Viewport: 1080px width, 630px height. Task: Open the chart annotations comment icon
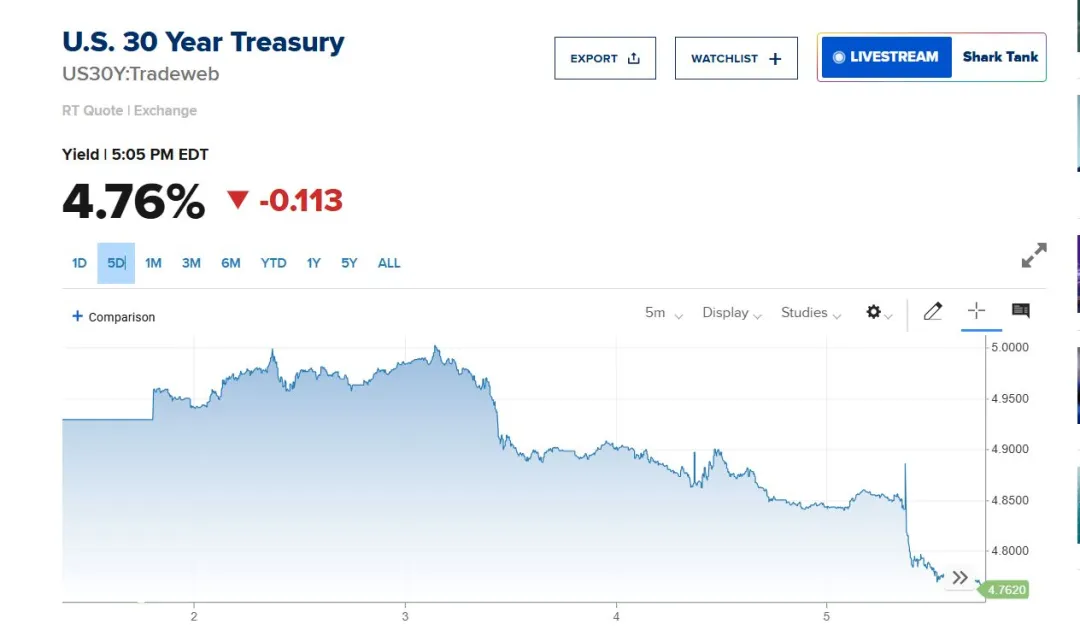[1020, 311]
